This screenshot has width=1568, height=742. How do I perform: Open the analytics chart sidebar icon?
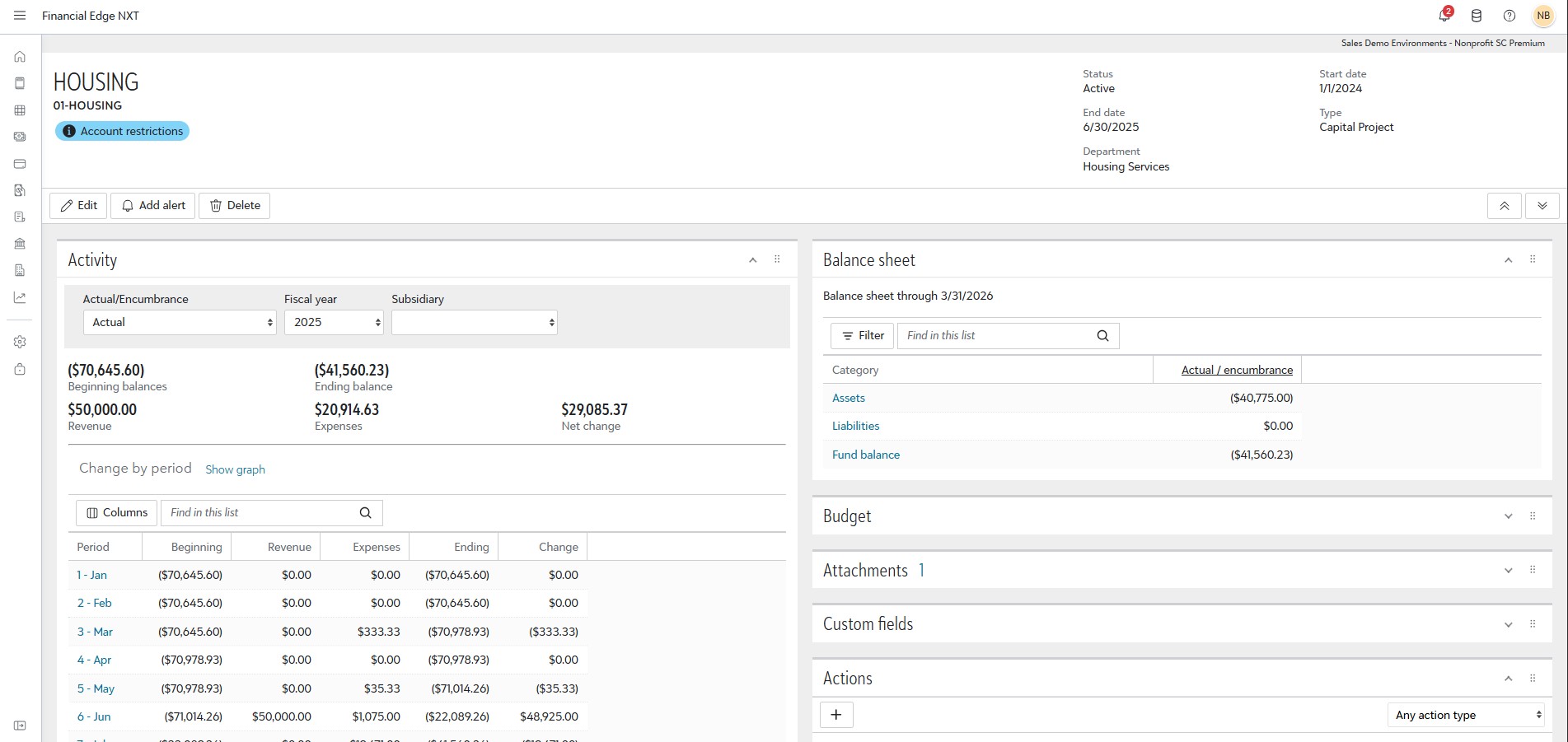coord(20,297)
